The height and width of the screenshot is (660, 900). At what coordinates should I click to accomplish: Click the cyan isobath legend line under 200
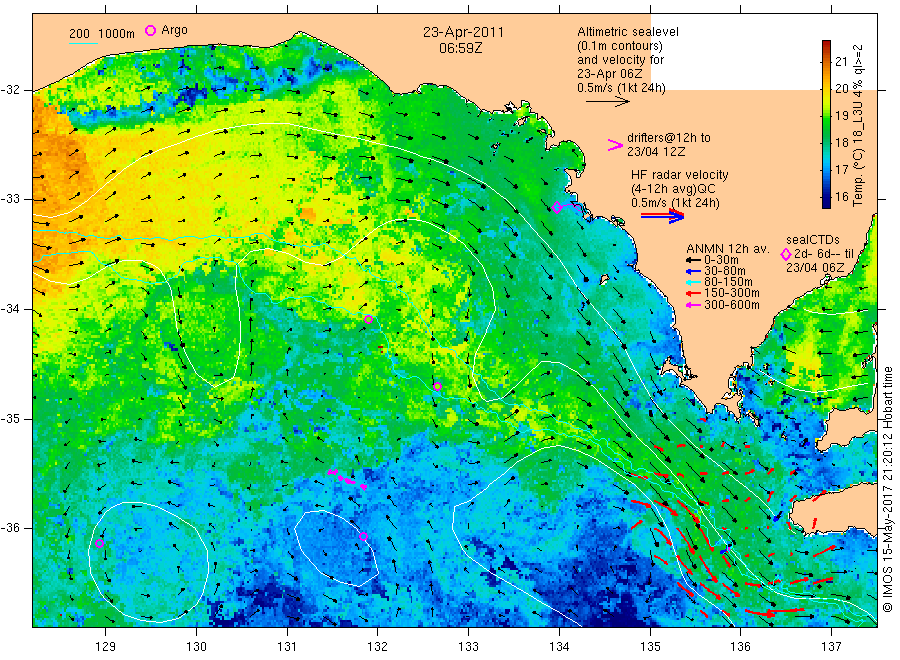point(83,42)
